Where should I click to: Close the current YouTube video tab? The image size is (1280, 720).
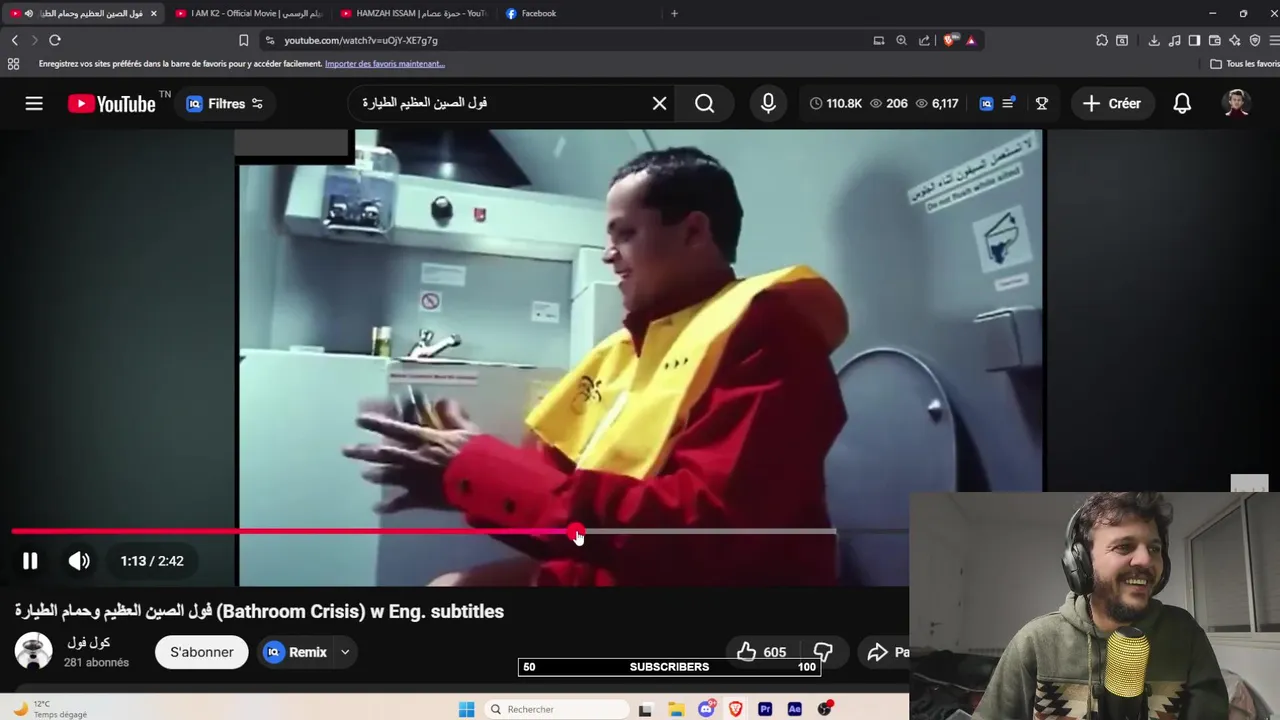[153, 13]
